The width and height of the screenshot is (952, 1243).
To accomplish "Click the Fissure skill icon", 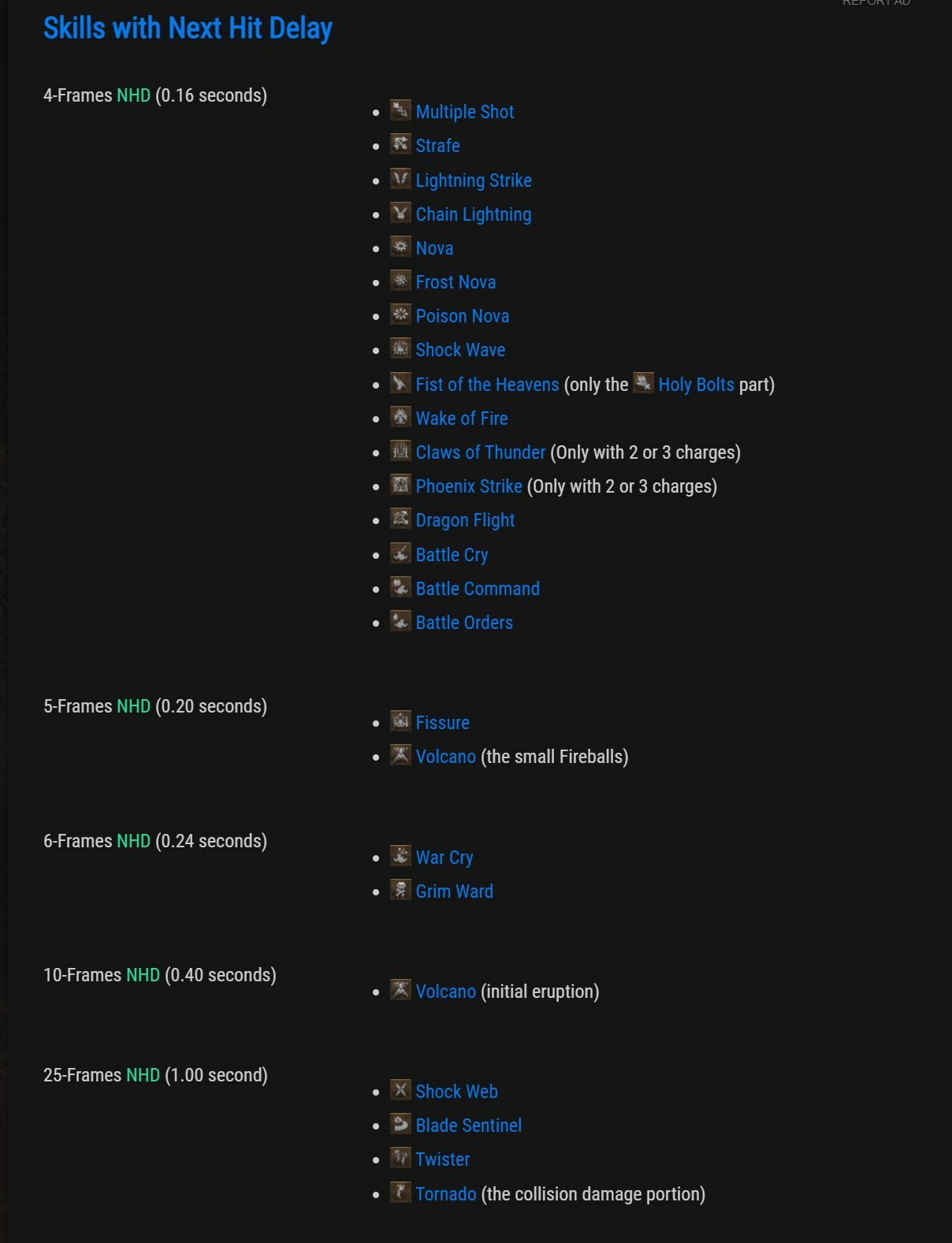I will coord(400,721).
